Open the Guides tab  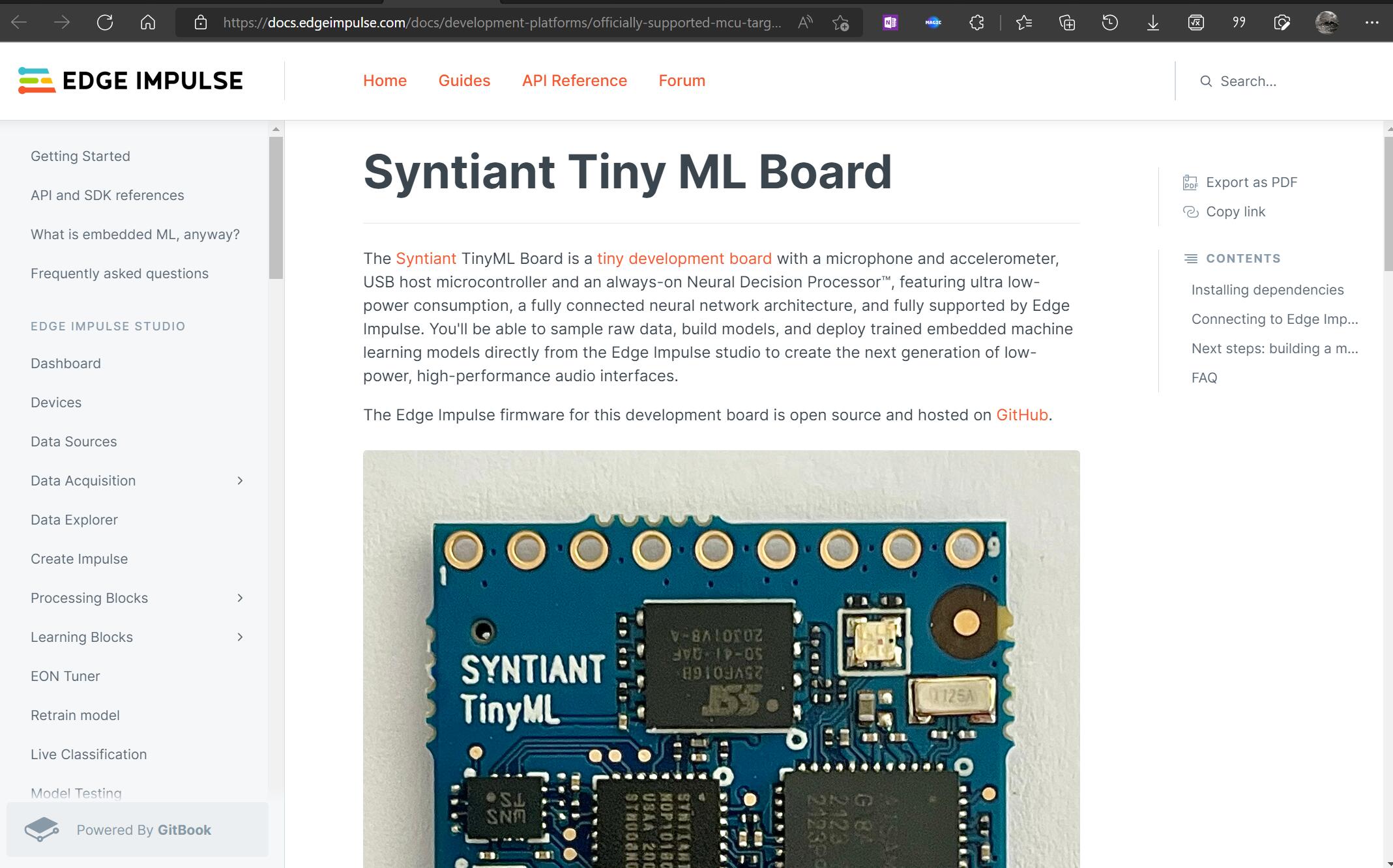464,81
